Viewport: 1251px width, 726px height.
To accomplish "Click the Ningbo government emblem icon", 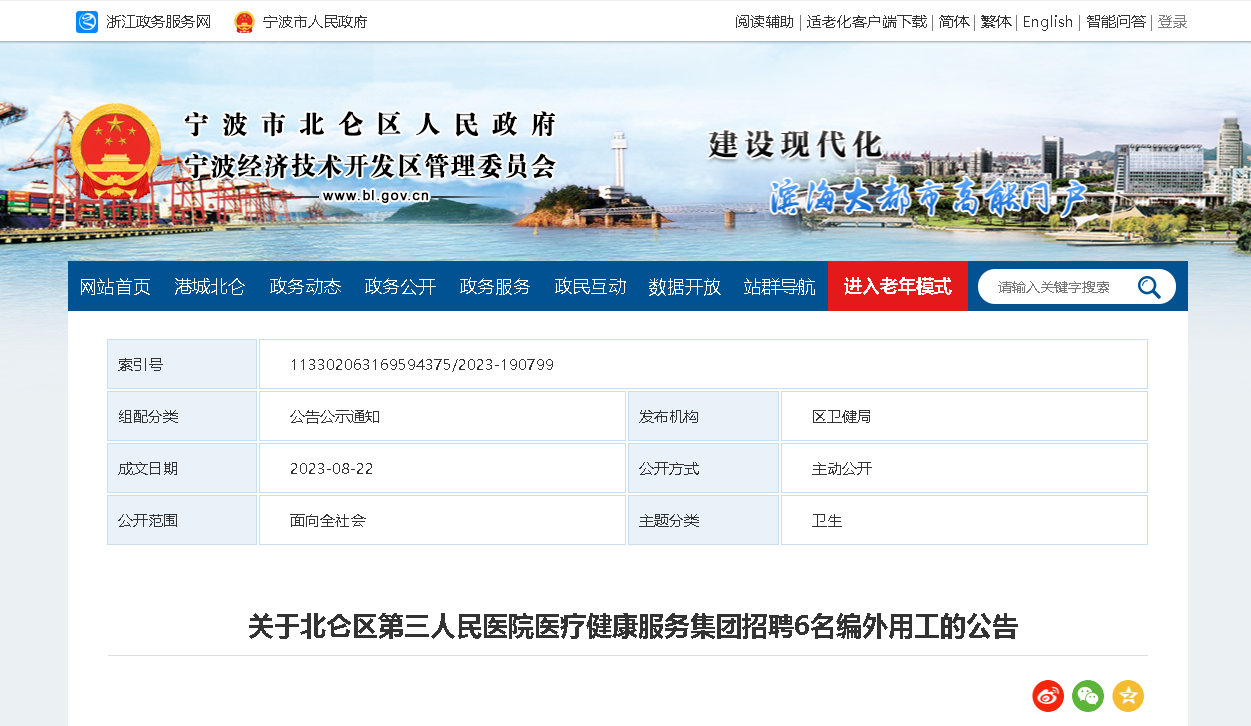I will tap(244, 22).
